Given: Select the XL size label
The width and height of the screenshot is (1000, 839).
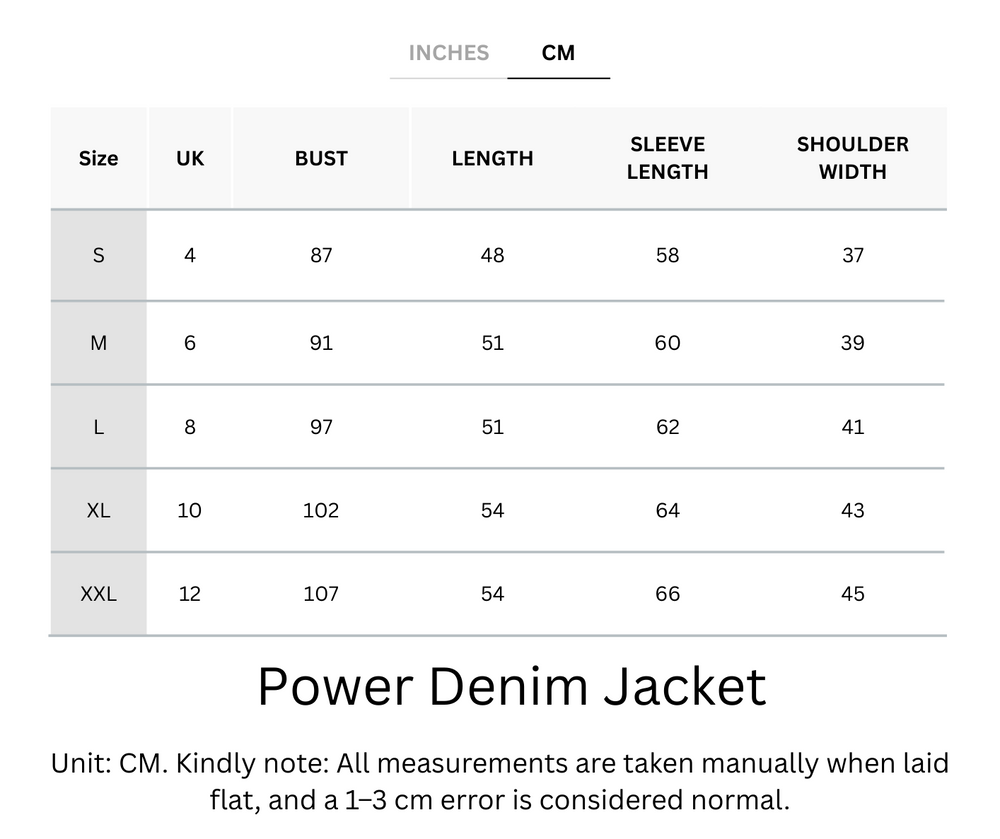Looking at the screenshot, I should (98, 510).
